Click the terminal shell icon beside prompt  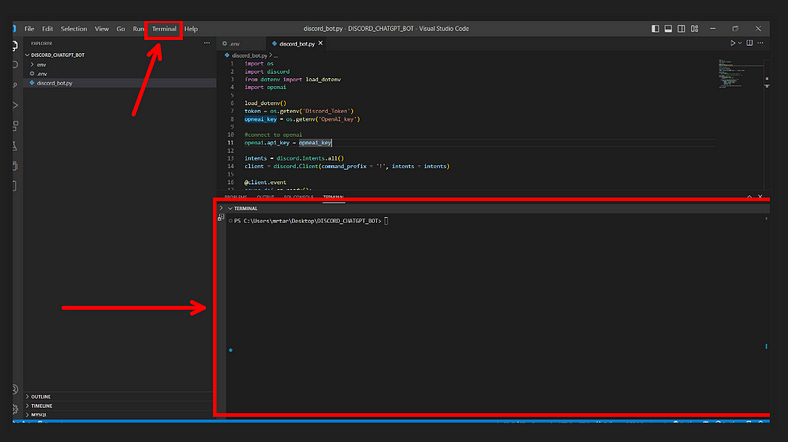click(221, 217)
